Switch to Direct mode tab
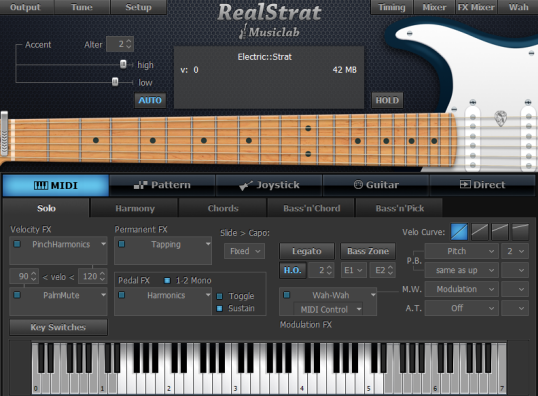The height and width of the screenshot is (396, 538). [482, 185]
